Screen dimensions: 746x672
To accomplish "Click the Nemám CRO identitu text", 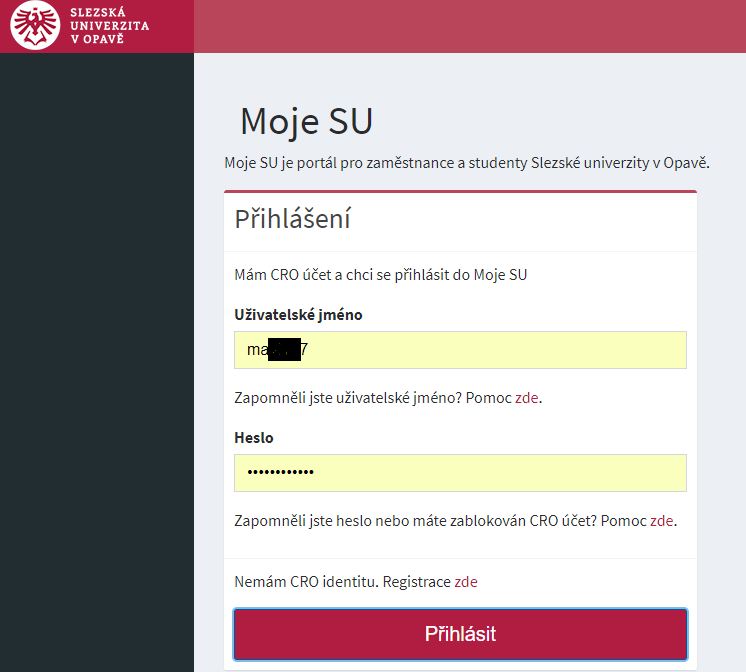I will click(x=343, y=582).
